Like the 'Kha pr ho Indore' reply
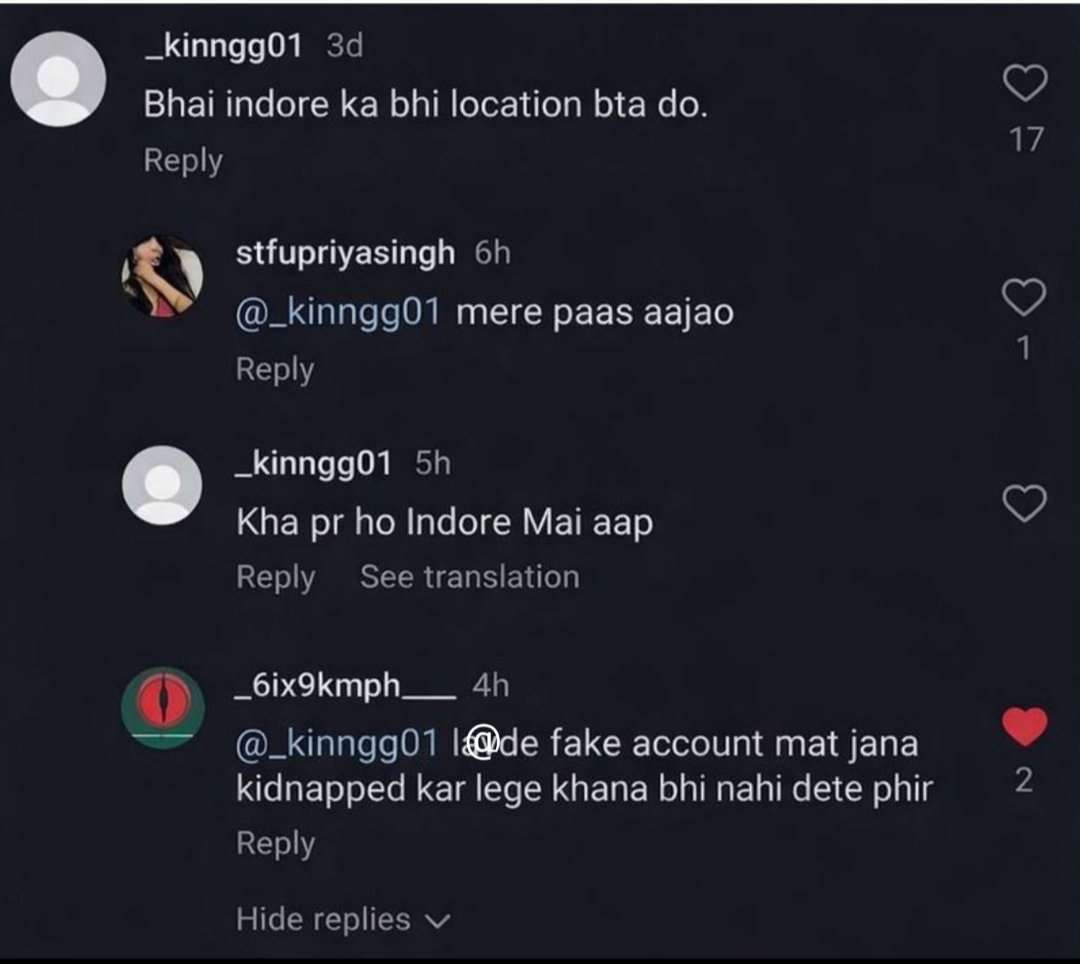 [x=1024, y=504]
